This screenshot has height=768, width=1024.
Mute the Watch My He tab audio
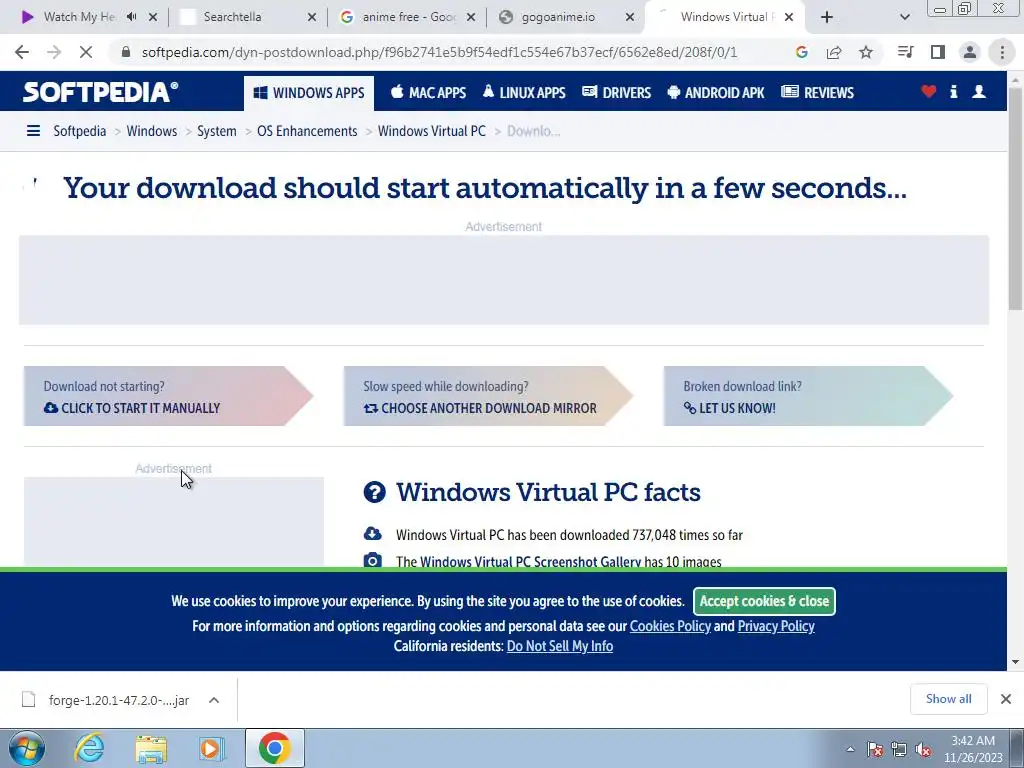[132, 17]
